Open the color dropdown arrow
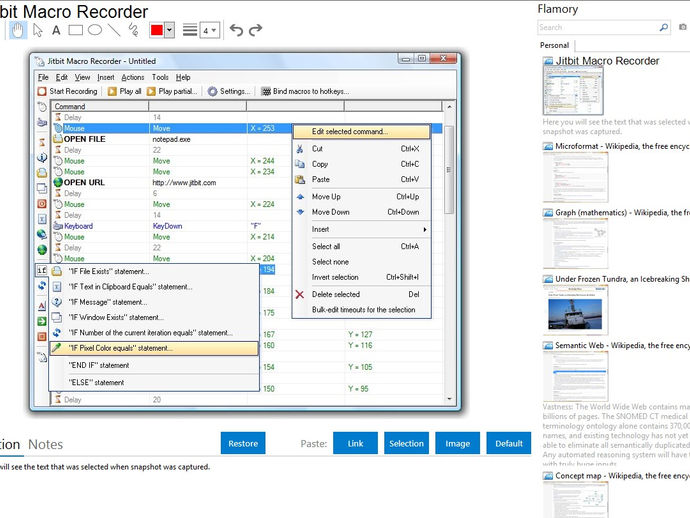This screenshot has height=518, width=690. coord(169,30)
